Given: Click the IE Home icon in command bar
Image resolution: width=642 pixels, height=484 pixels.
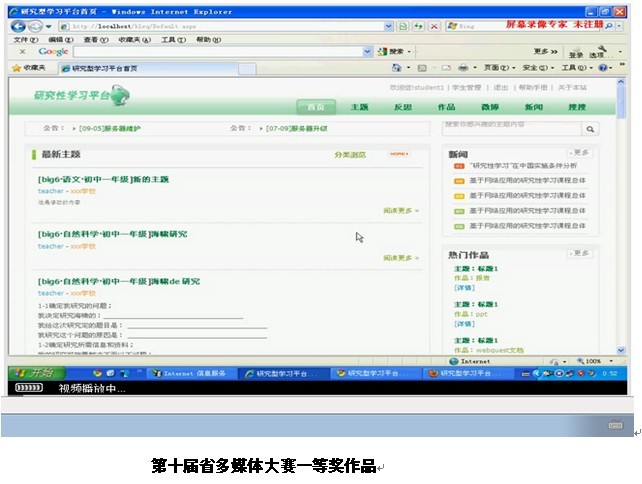Looking at the screenshot, I should click(x=397, y=68).
